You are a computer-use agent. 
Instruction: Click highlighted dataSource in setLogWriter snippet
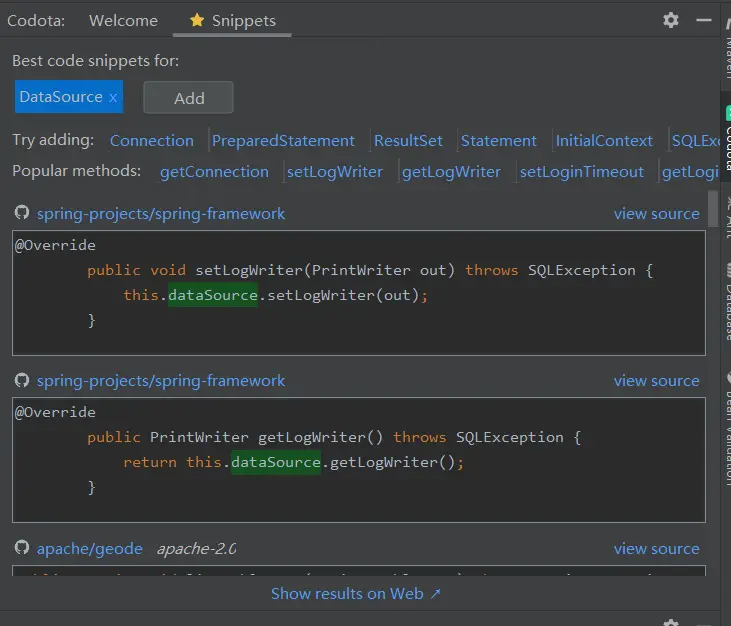coord(213,295)
